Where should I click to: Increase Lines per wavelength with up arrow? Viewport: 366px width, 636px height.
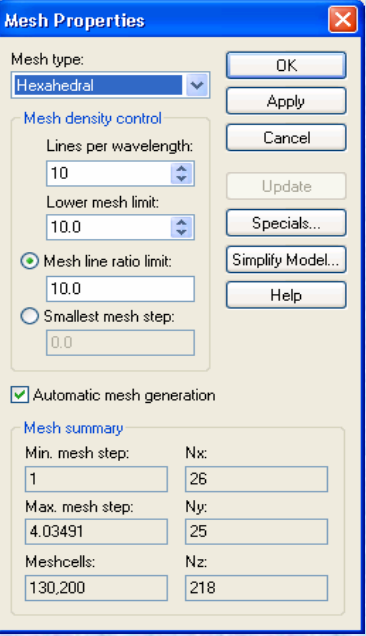coord(181,169)
